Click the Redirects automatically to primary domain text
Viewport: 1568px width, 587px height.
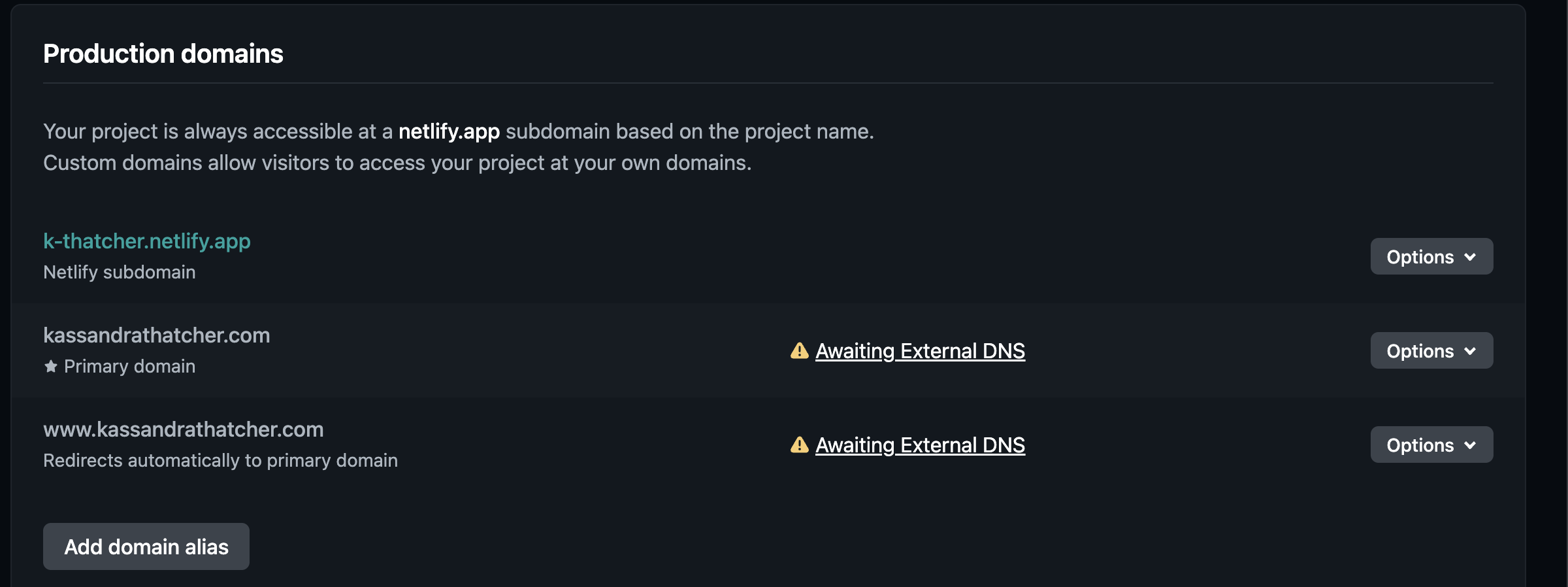pyautogui.click(x=220, y=460)
